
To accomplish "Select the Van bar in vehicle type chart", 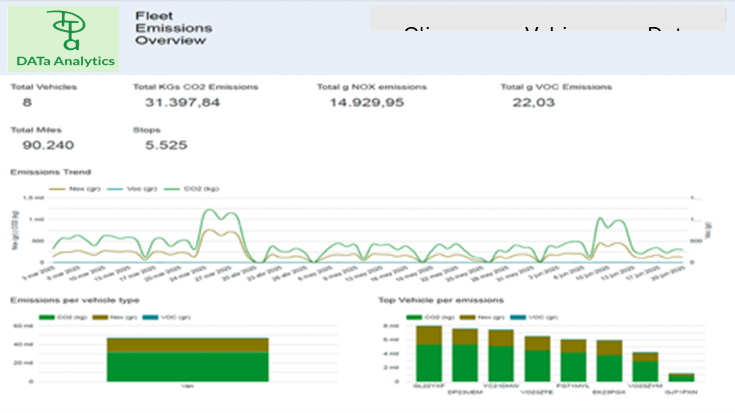I will [x=188, y=359].
